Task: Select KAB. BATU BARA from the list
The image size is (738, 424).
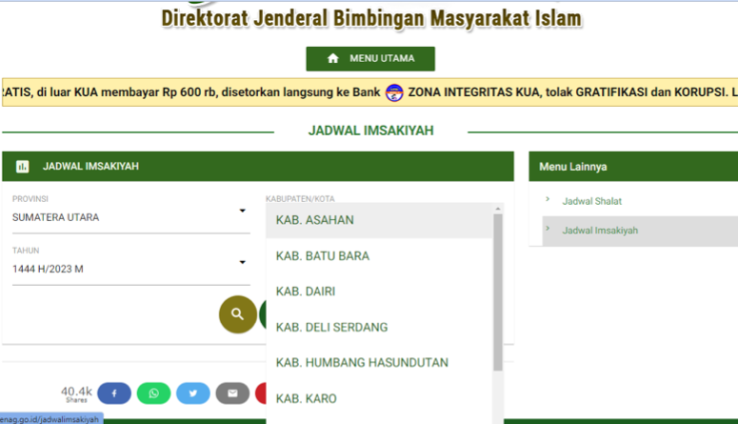Action: click(x=379, y=256)
